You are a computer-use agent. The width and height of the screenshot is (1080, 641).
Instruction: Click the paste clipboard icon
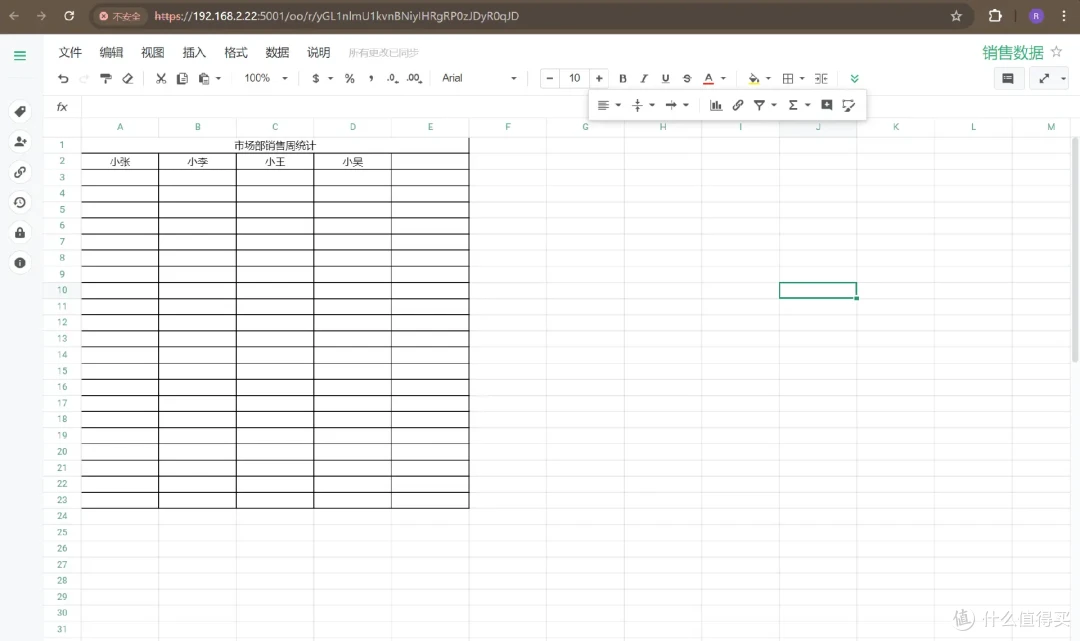[204, 78]
